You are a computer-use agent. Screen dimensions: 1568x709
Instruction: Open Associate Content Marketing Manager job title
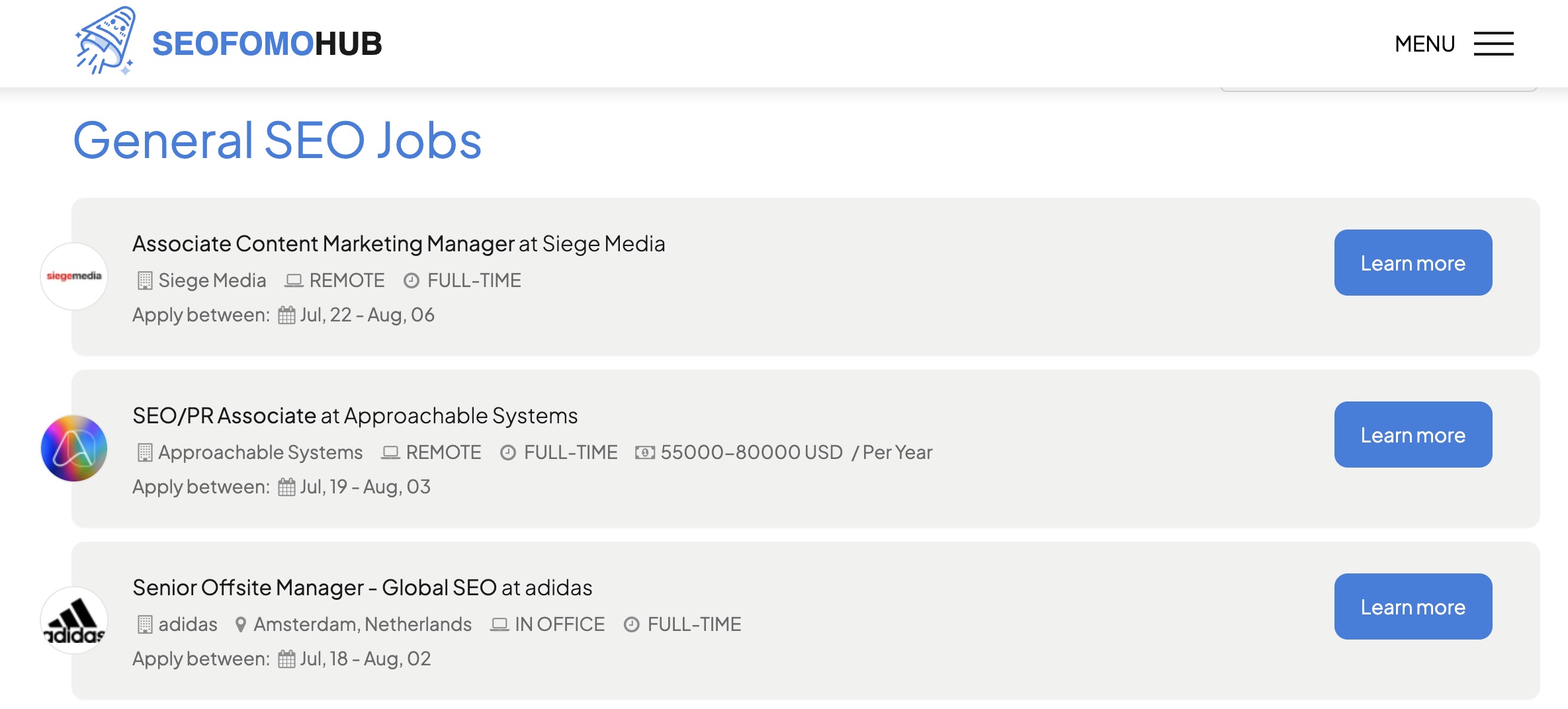[324, 243]
